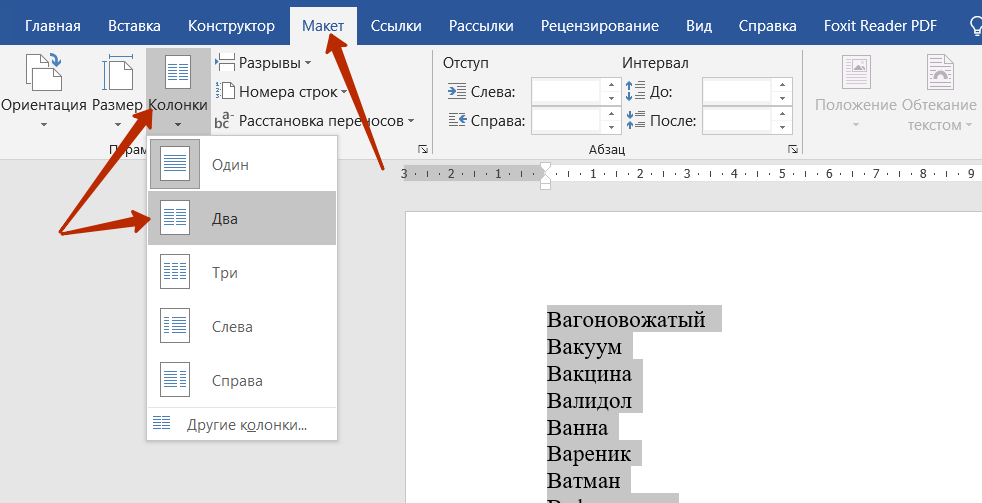This screenshot has width=982, height=503.
Task: Click the Обтекание текстом wrap button
Action: coord(939,92)
